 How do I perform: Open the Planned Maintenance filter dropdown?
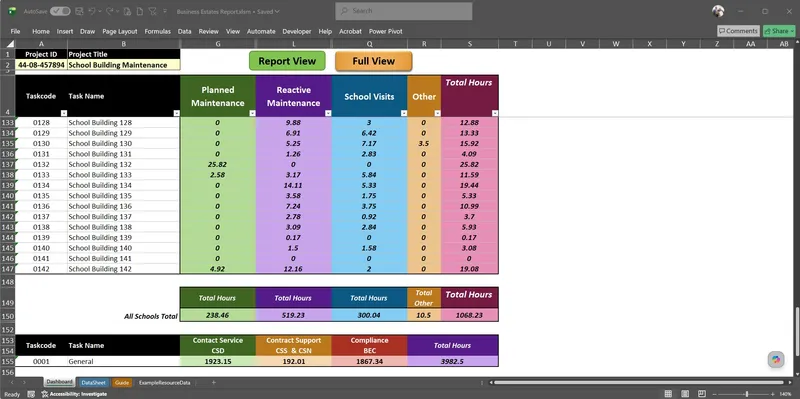click(252, 113)
